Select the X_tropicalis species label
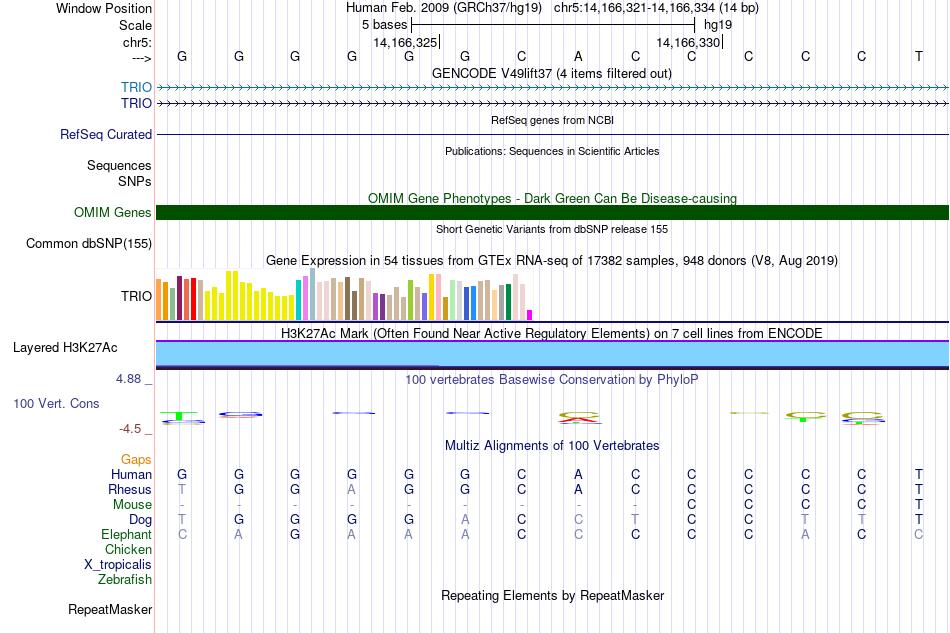Viewport: 950px width, 633px height. click(x=118, y=565)
